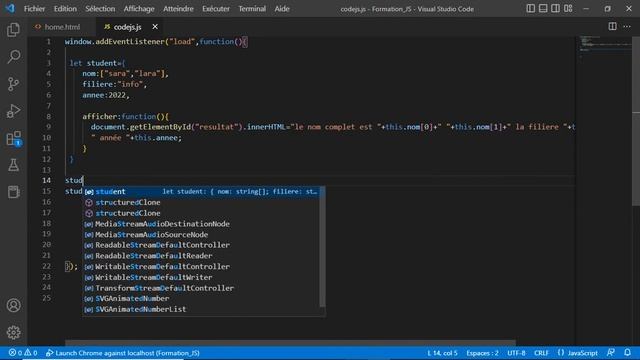Click the afficher function definition line

pos(125,116)
